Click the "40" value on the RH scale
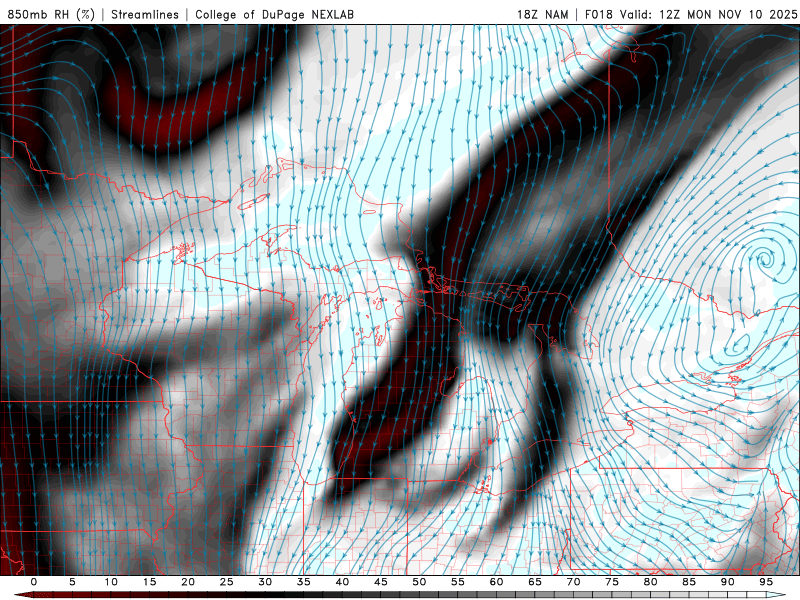The height and width of the screenshot is (600, 800). 342,582
